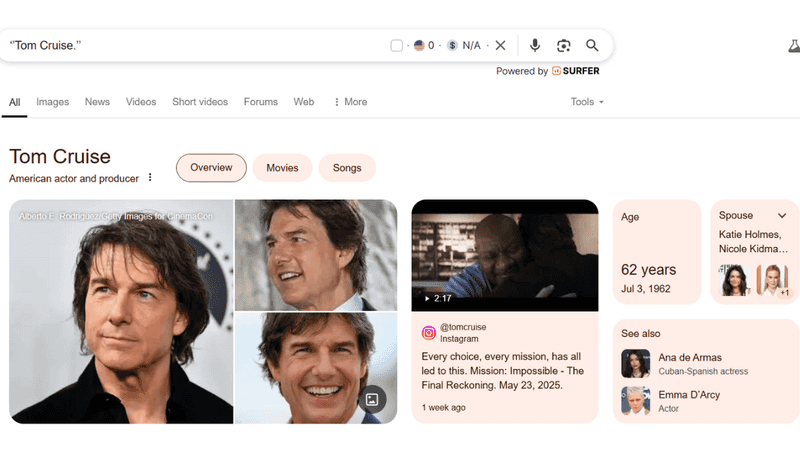Viewport: 800px width, 457px height.
Task: Open the bottom smiling photo
Action: point(316,368)
